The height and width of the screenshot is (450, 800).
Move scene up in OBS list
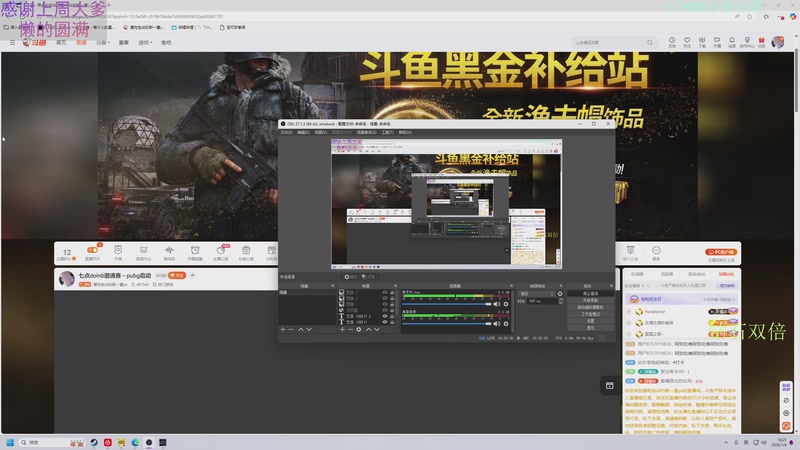tap(301, 330)
